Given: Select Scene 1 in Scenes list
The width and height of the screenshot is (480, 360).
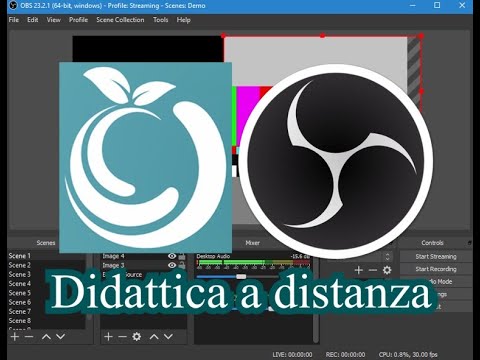Looking at the screenshot, I should tap(46, 256).
